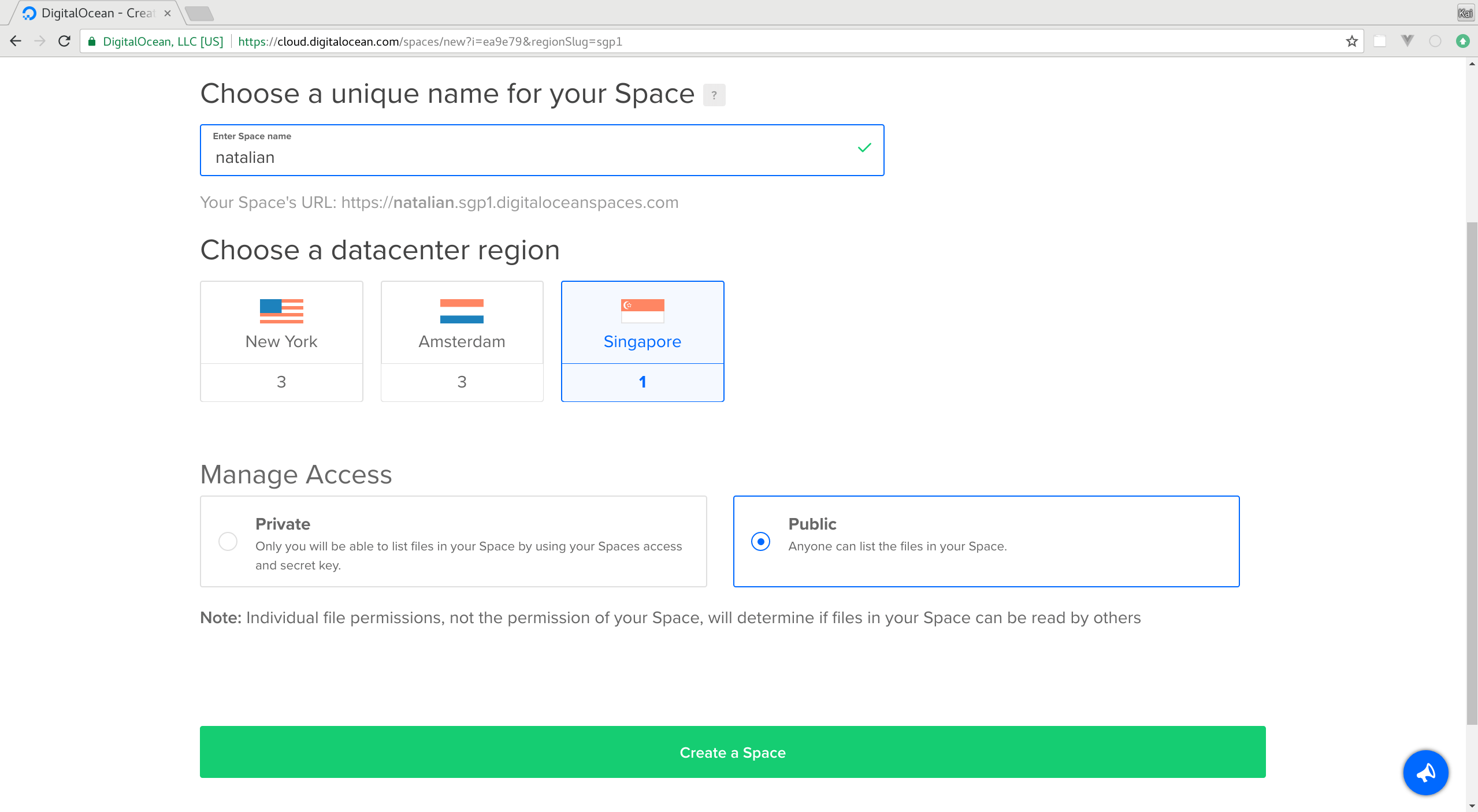The height and width of the screenshot is (812, 1478).
Task: Click the Kai profile button in title bar
Action: tap(1466, 13)
